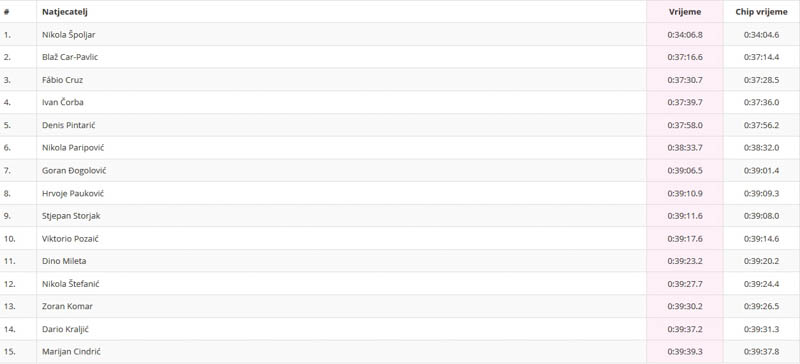Sort by the Chip vrijeme column header
This screenshot has width=800, height=364.
click(x=761, y=12)
